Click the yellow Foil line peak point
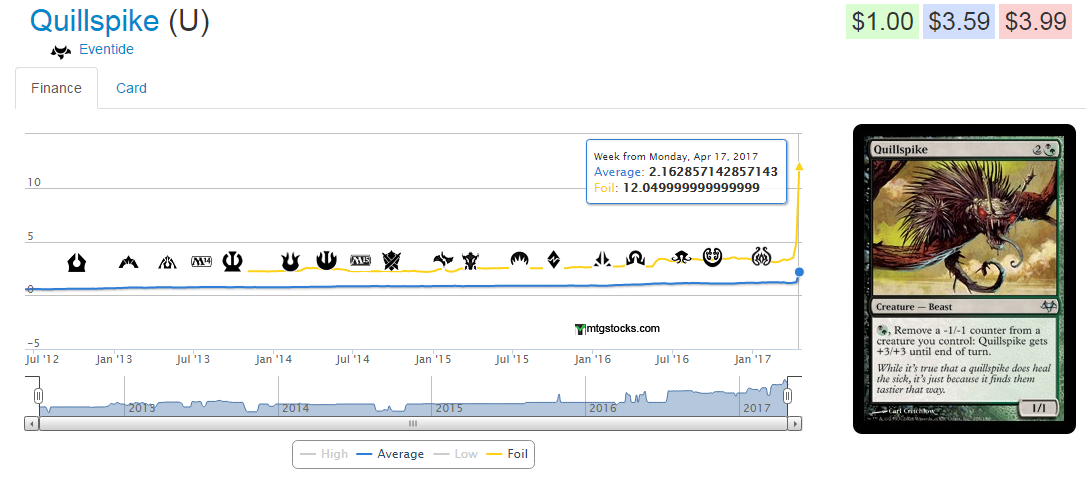The height and width of the screenshot is (479, 1086). pyautogui.click(x=799, y=165)
